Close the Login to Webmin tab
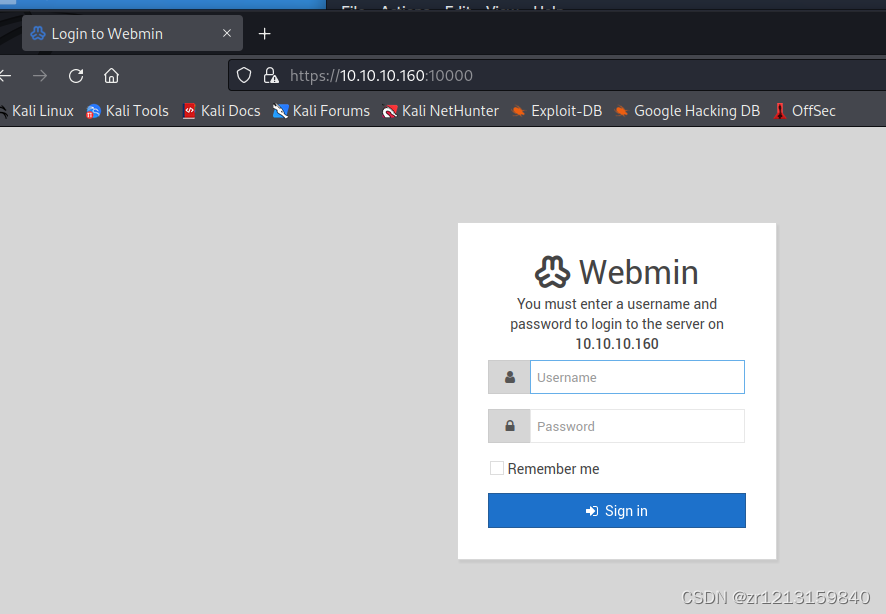This screenshot has width=886, height=614. 227,33
